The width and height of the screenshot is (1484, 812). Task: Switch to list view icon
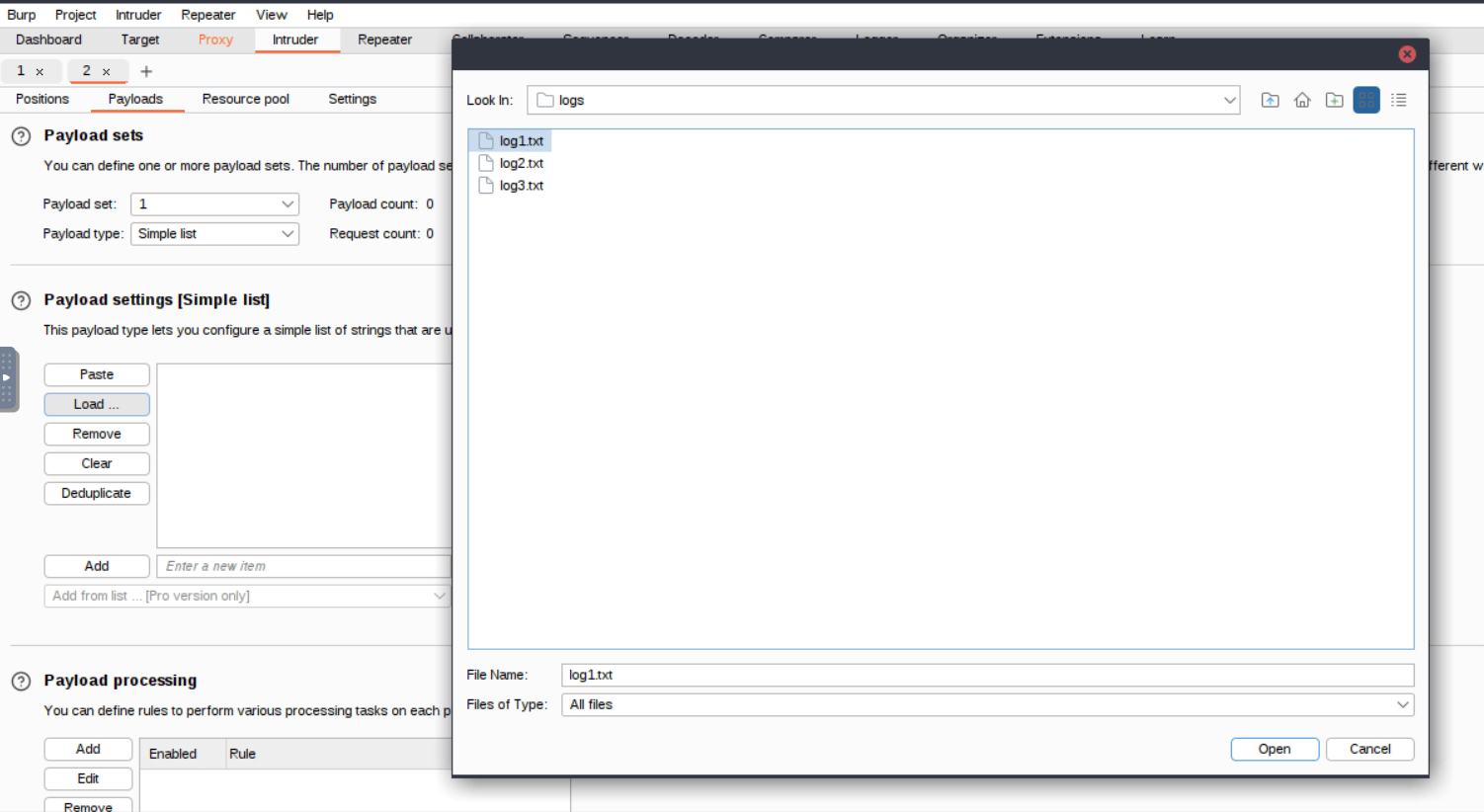tap(1366, 100)
